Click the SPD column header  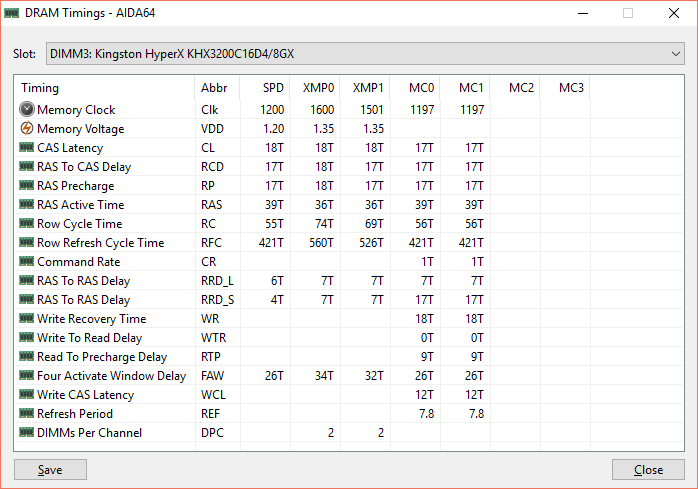click(x=272, y=88)
